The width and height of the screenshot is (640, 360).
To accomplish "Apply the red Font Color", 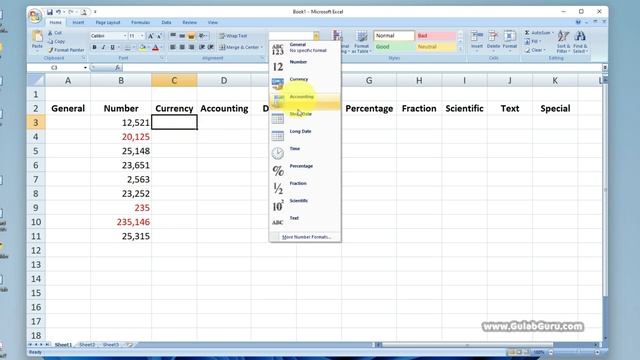I will (156, 48).
